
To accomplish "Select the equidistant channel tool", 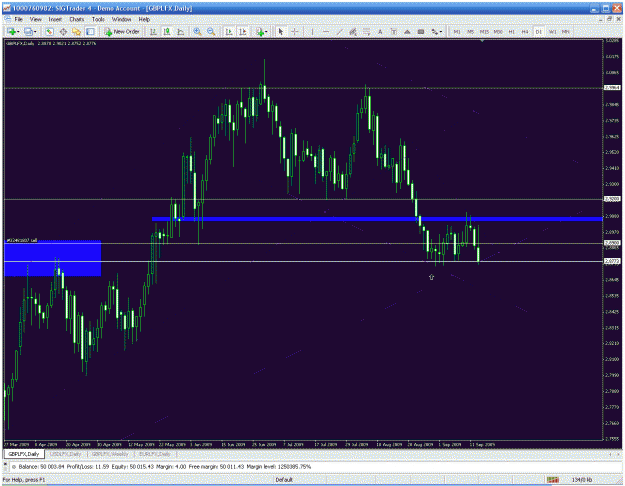I will [x=353, y=32].
